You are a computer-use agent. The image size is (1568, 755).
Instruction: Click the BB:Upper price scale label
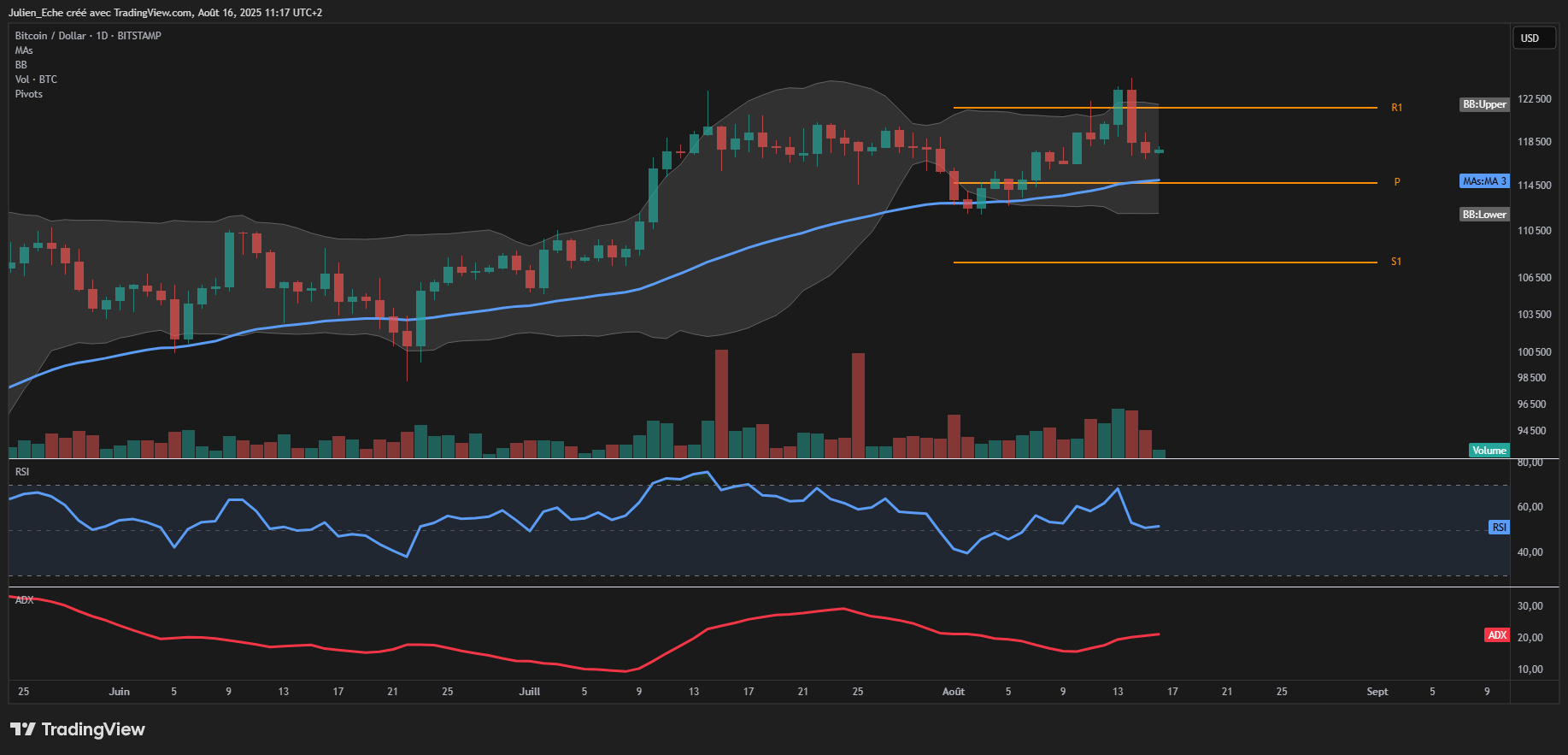pyautogui.click(x=1484, y=104)
